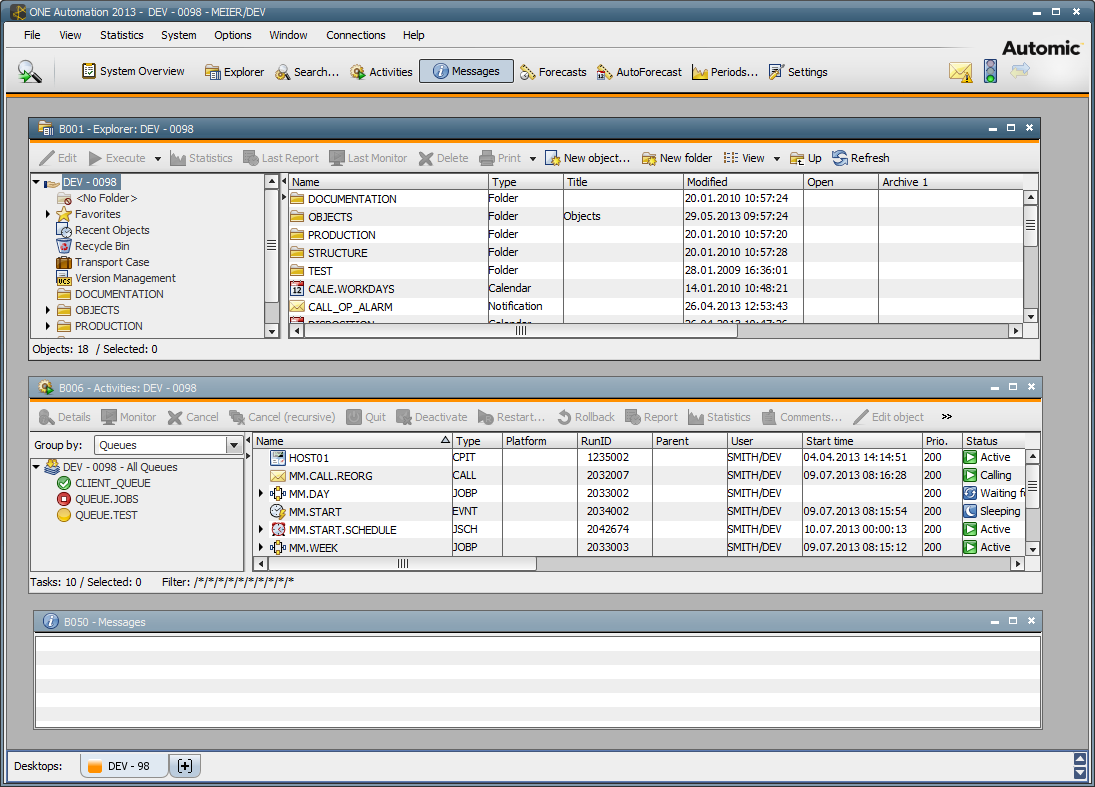Open the Group by Queues combo box

click(168, 445)
